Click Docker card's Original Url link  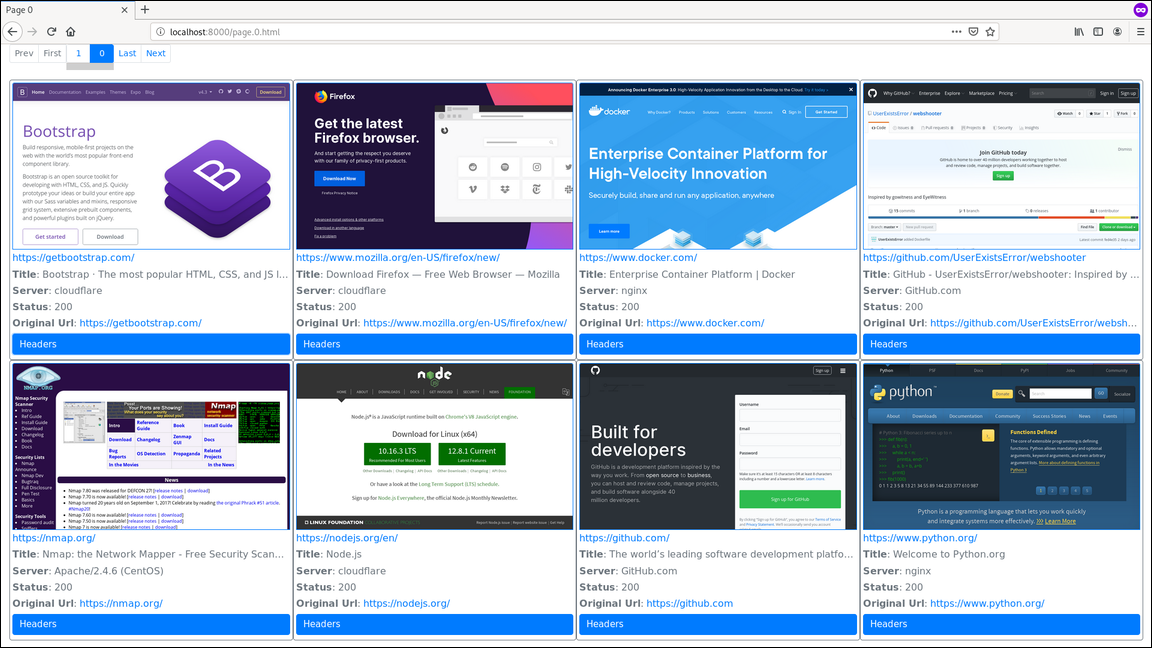(x=705, y=323)
